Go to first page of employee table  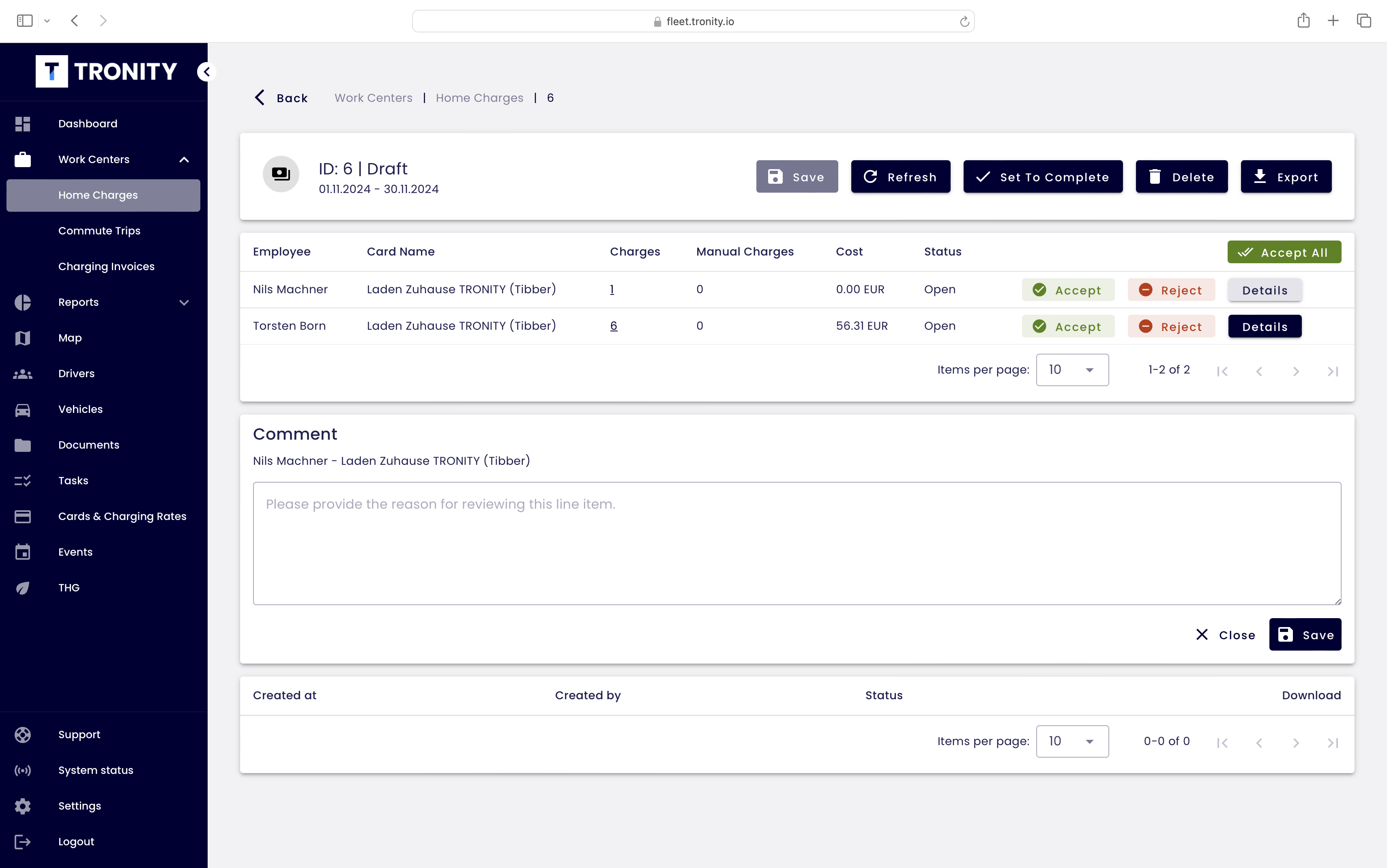tap(1222, 371)
